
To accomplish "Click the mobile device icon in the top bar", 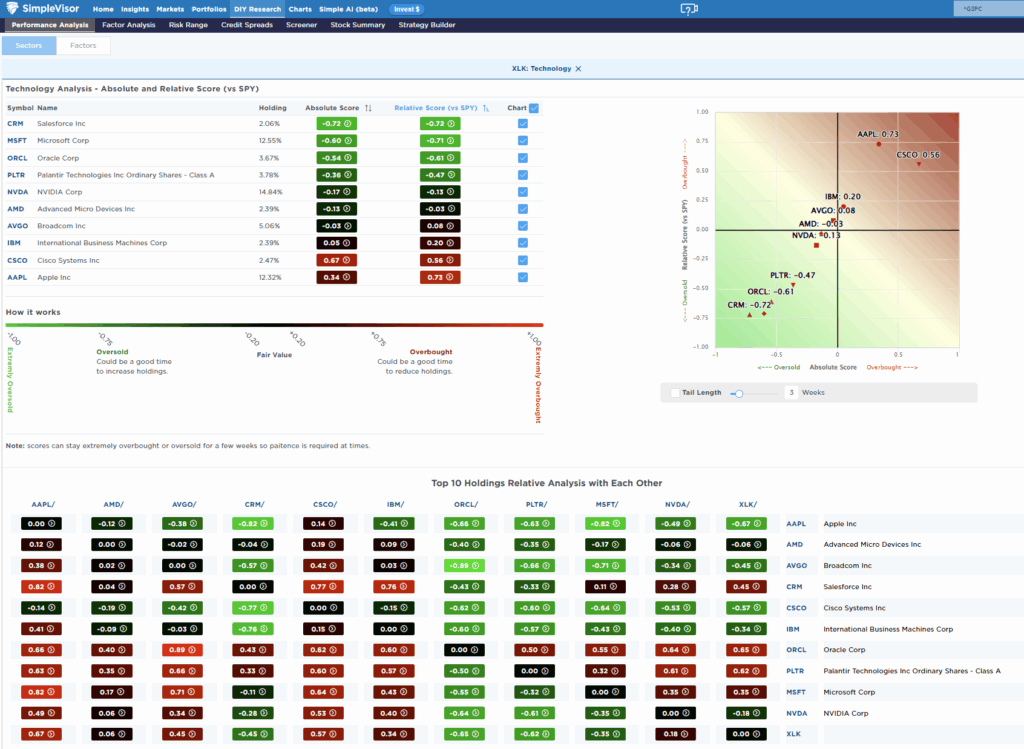I will [x=690, y=8].
